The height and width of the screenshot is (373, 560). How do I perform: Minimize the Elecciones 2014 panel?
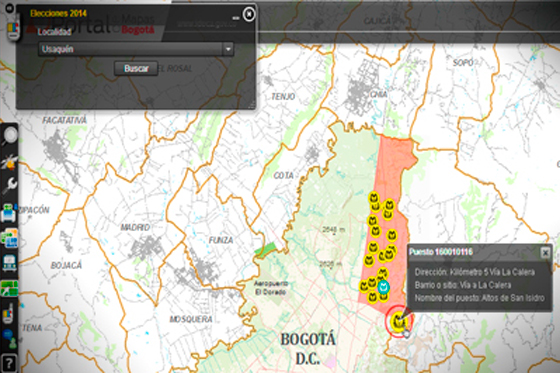235,18
